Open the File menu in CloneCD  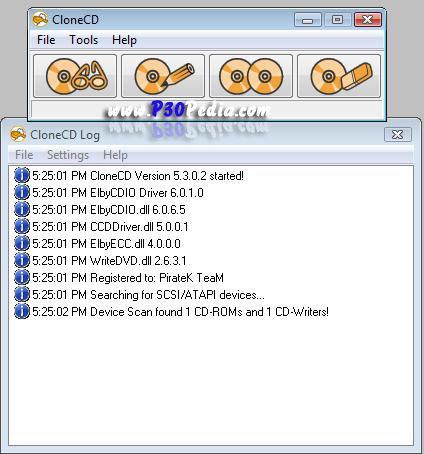(46, 40)
